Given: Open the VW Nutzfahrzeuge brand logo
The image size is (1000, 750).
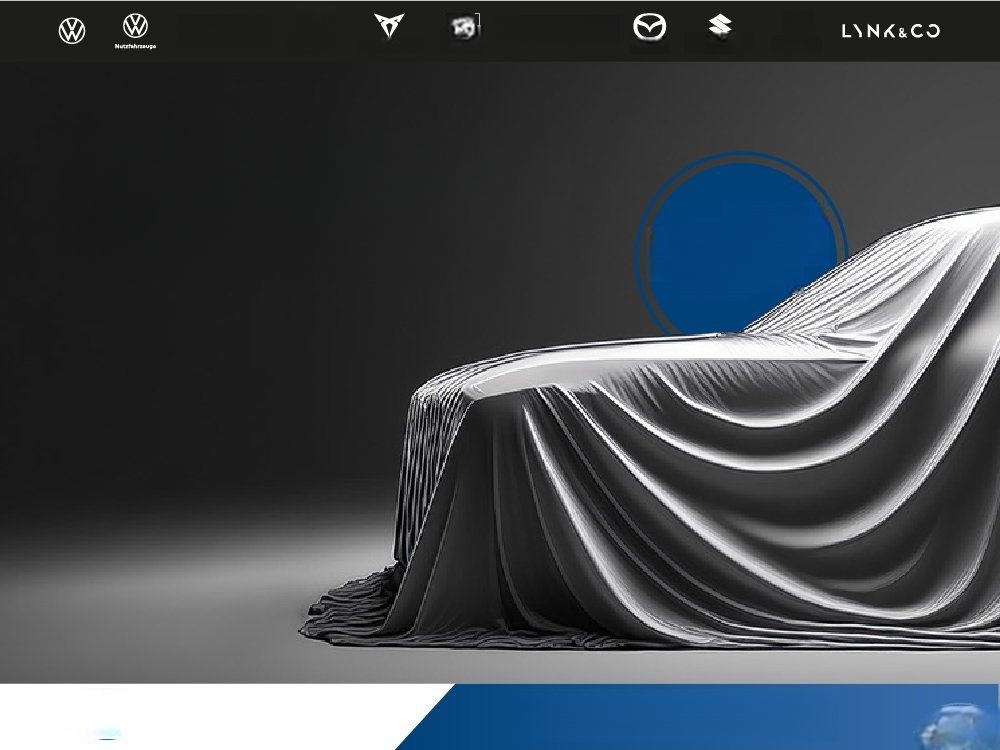Looking at the screenshot, I should point(135,28).
